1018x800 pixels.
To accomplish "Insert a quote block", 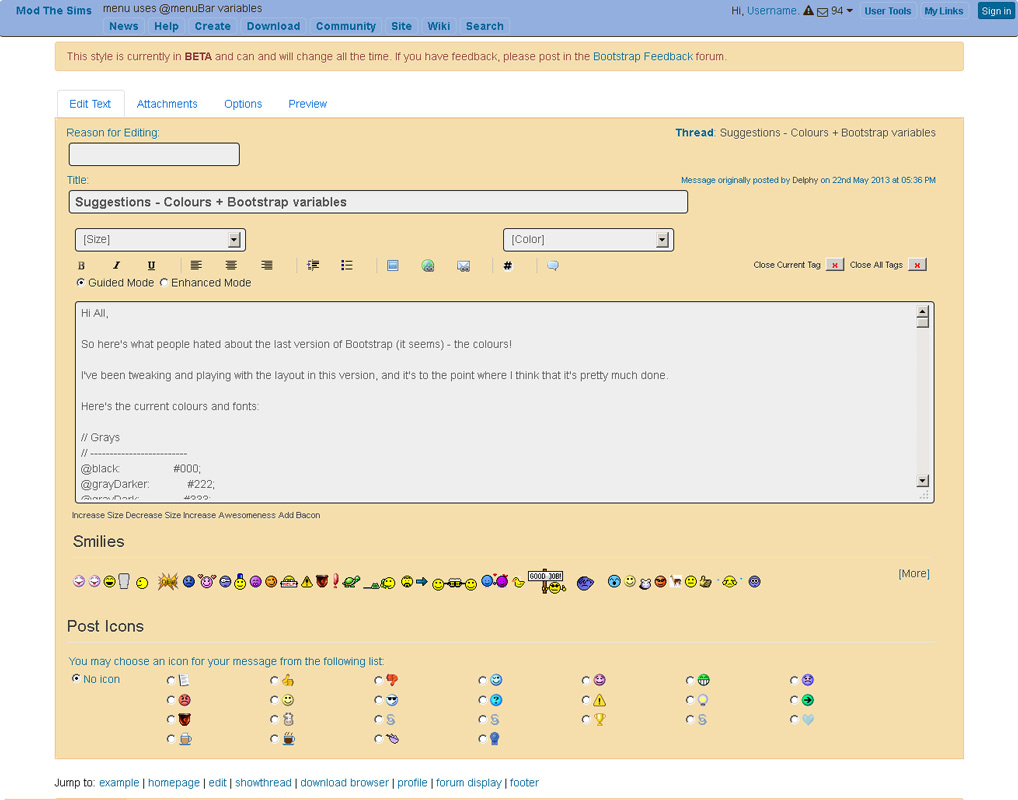I will pos(551,265).
